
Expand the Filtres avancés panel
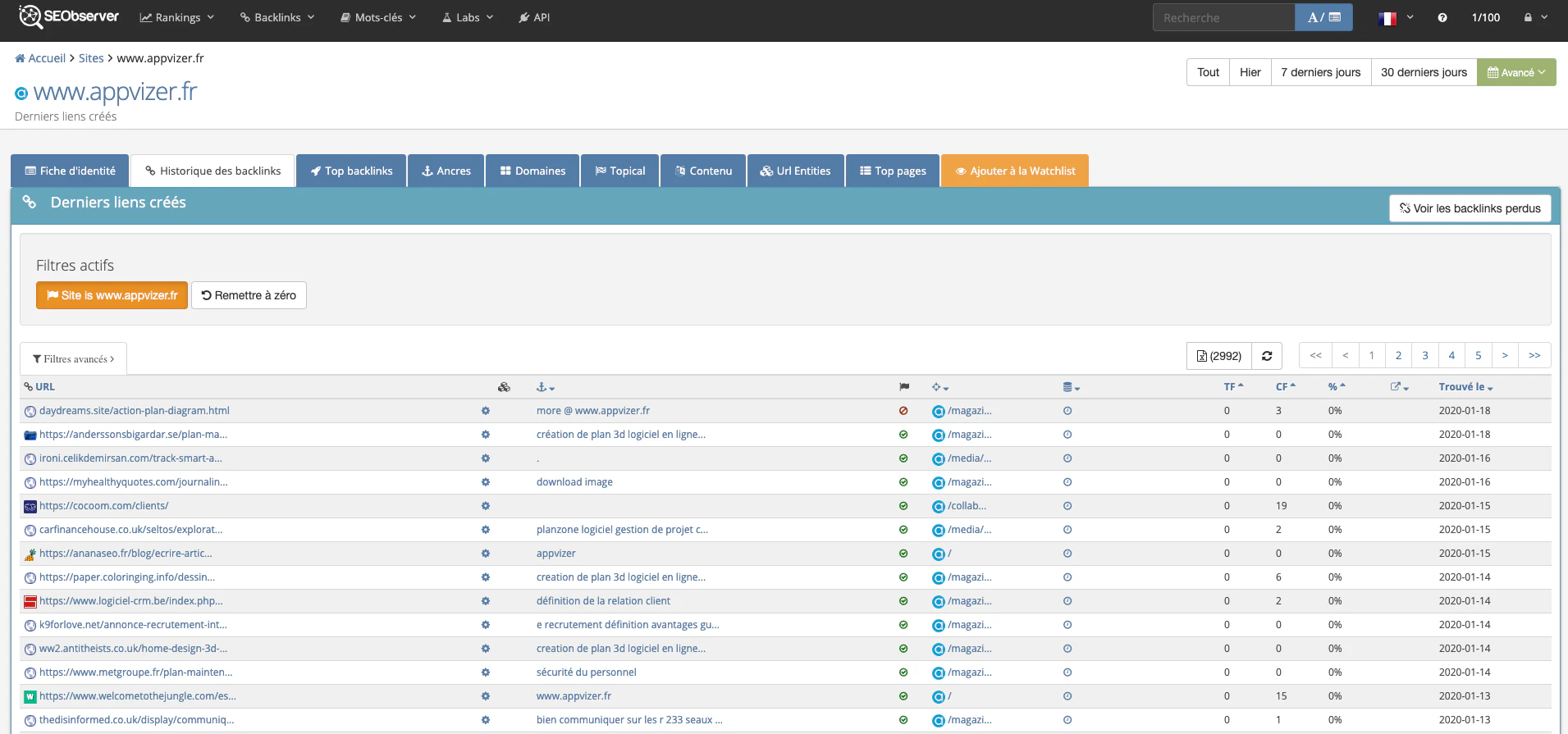click(74, 359)
